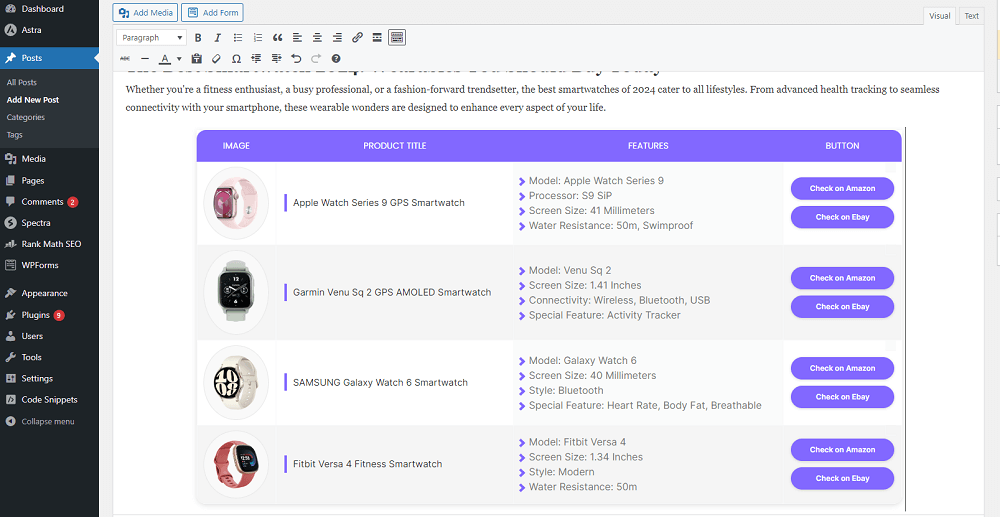Insert a horizontal line
The width and height of the screenshot is (1000, 517).
pos(145,59)
